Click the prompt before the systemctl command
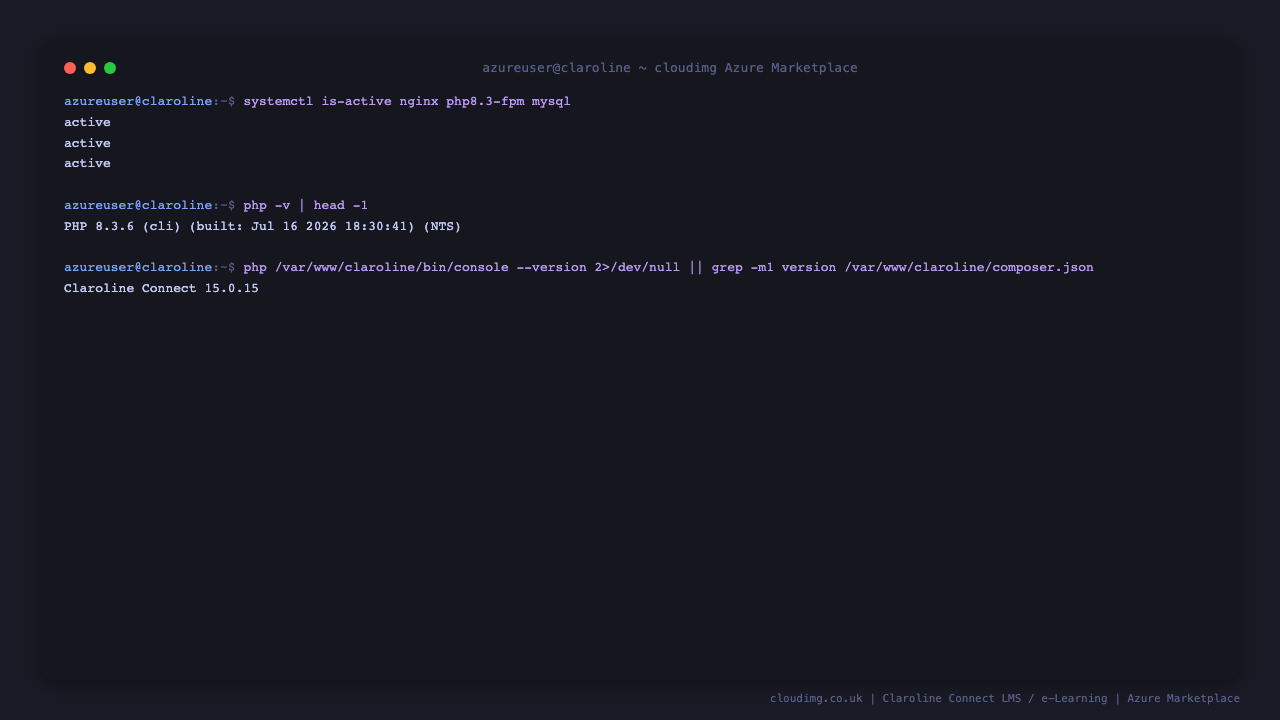 (150, 102)
